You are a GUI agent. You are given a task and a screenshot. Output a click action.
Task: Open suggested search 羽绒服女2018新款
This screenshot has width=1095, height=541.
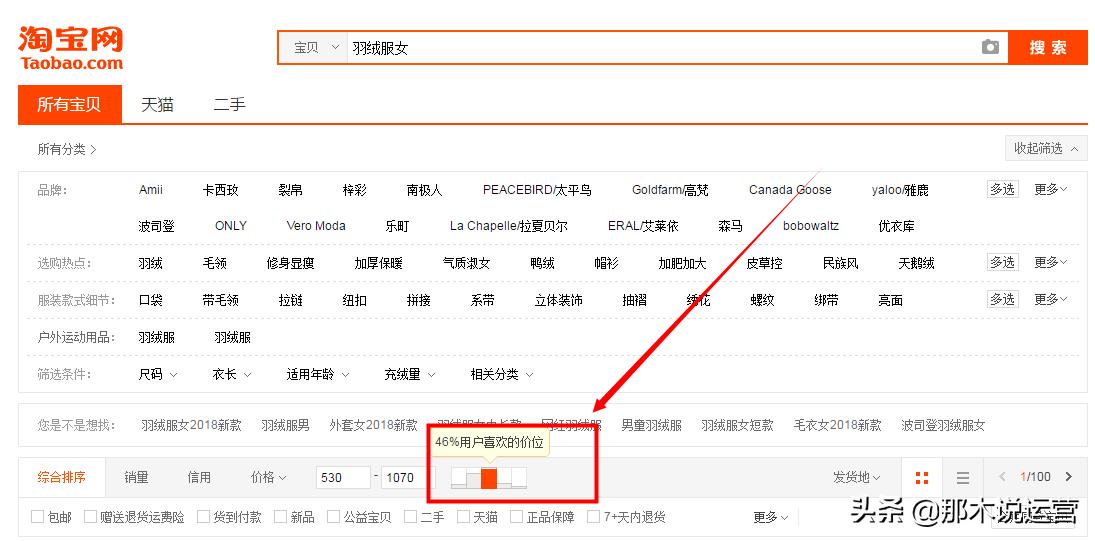click(x=191, y=425)
